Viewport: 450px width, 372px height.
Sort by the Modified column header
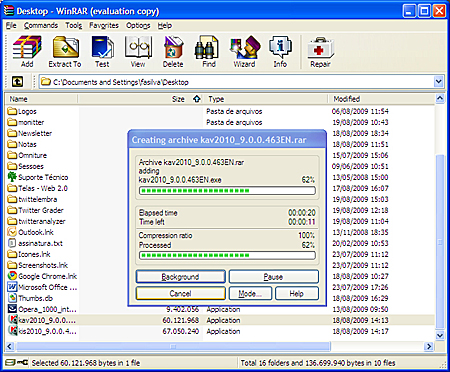381,99
